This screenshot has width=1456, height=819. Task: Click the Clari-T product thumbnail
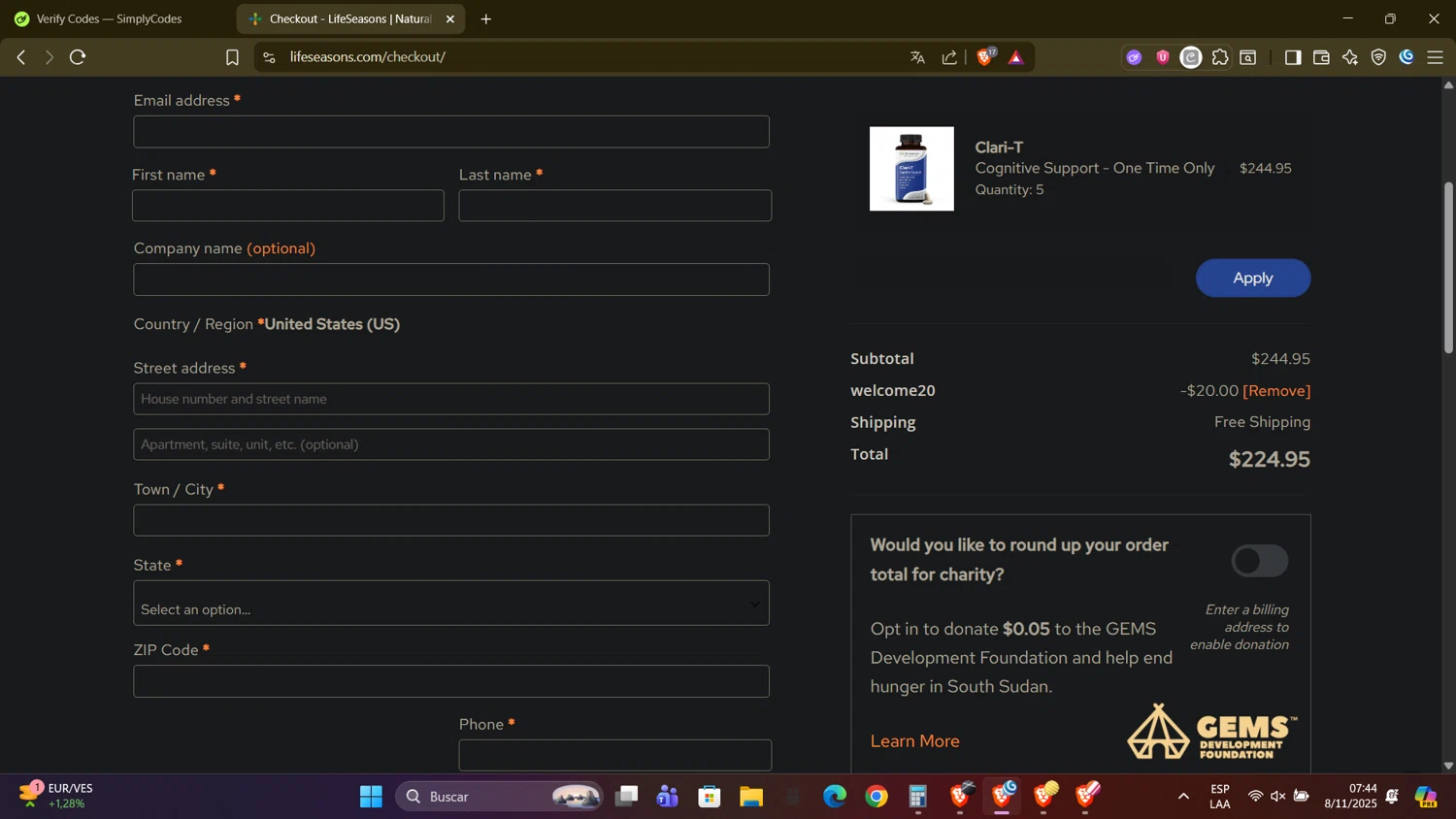point(911,169)
